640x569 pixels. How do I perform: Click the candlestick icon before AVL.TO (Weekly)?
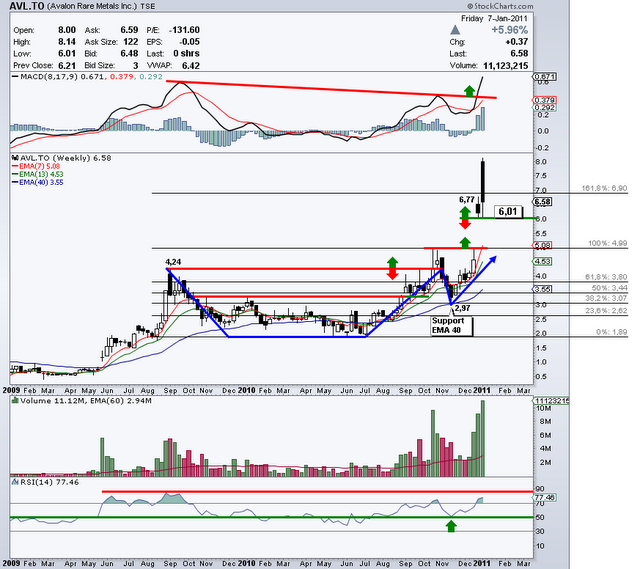pos(15,158)
